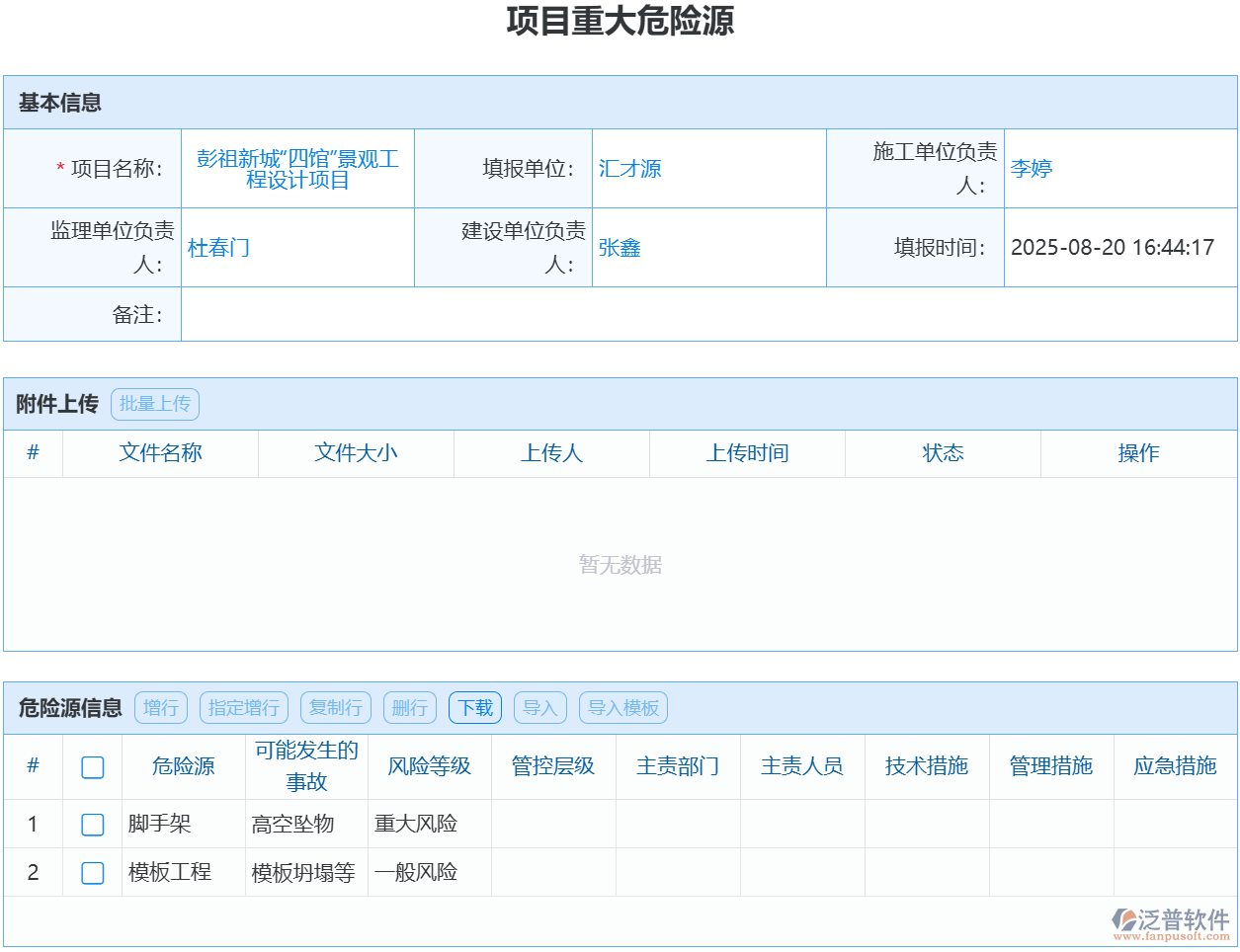
Task: Click the 删行 (delete row) button
Action: pyautogui.click(x=409, y=707)
